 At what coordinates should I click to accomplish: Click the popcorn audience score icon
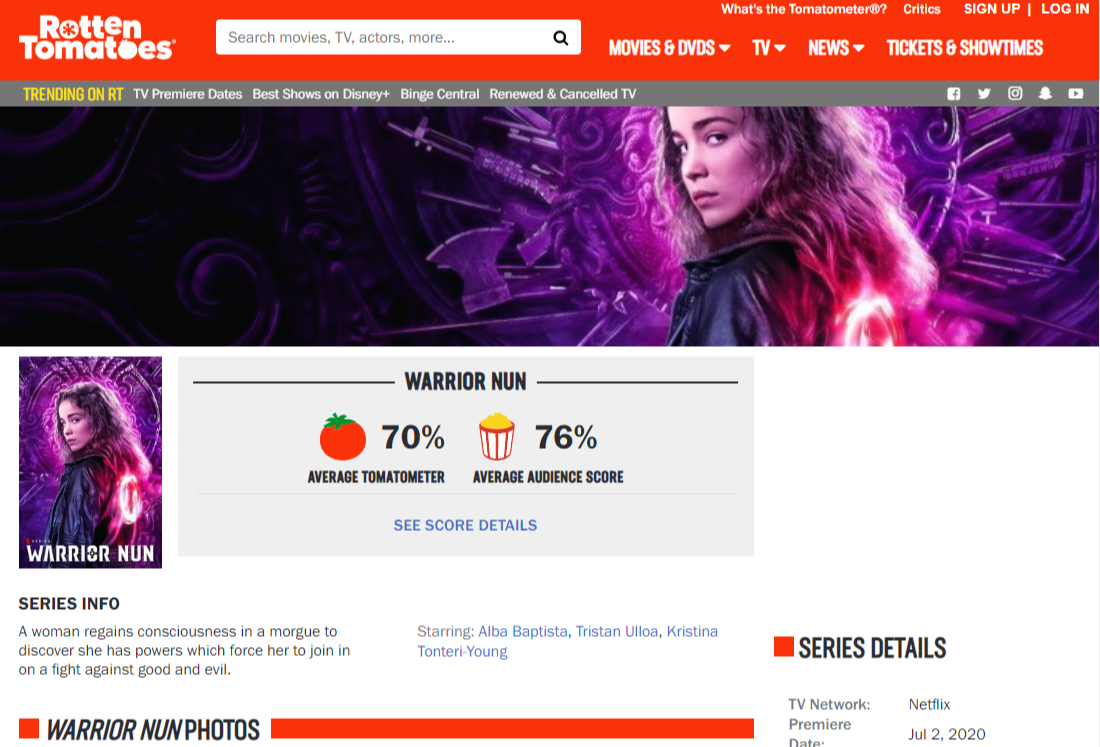[497, 436]
